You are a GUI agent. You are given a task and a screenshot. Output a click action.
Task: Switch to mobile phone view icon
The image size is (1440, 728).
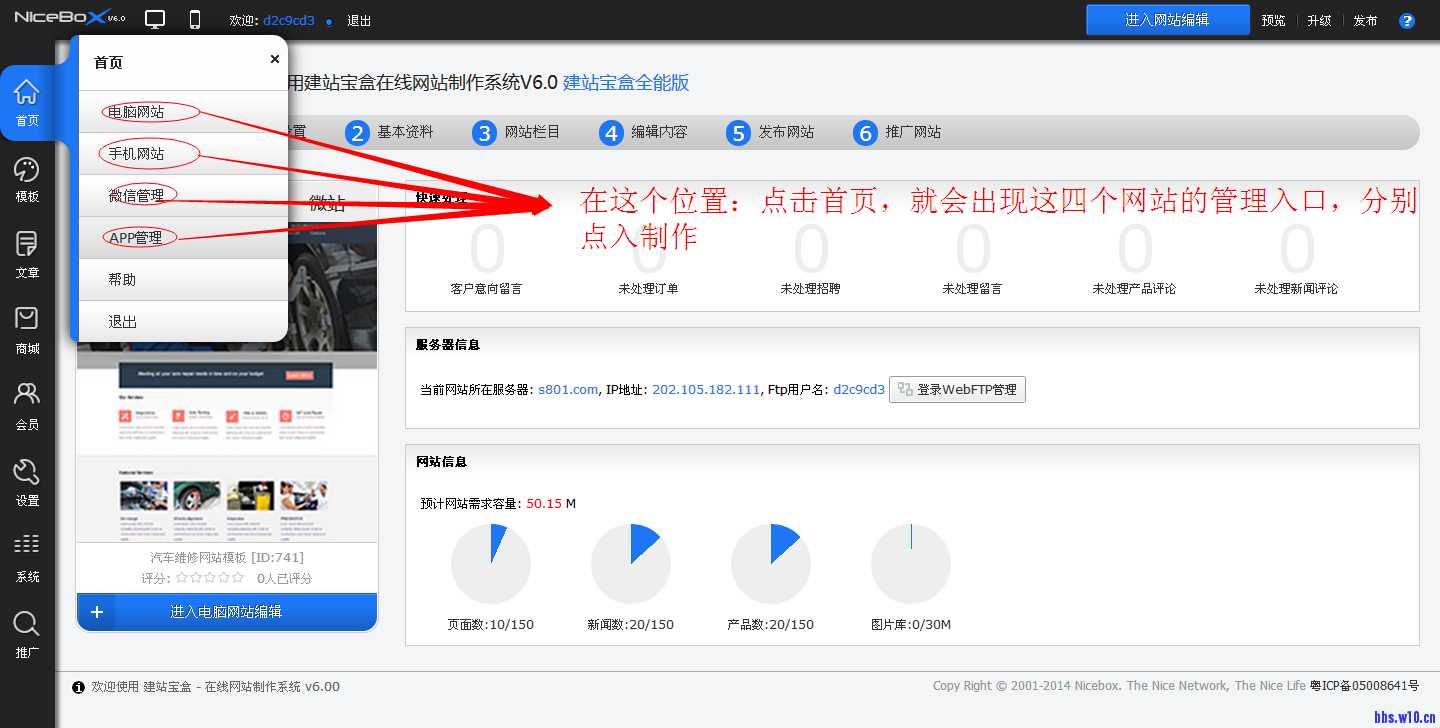pos(195,20)
